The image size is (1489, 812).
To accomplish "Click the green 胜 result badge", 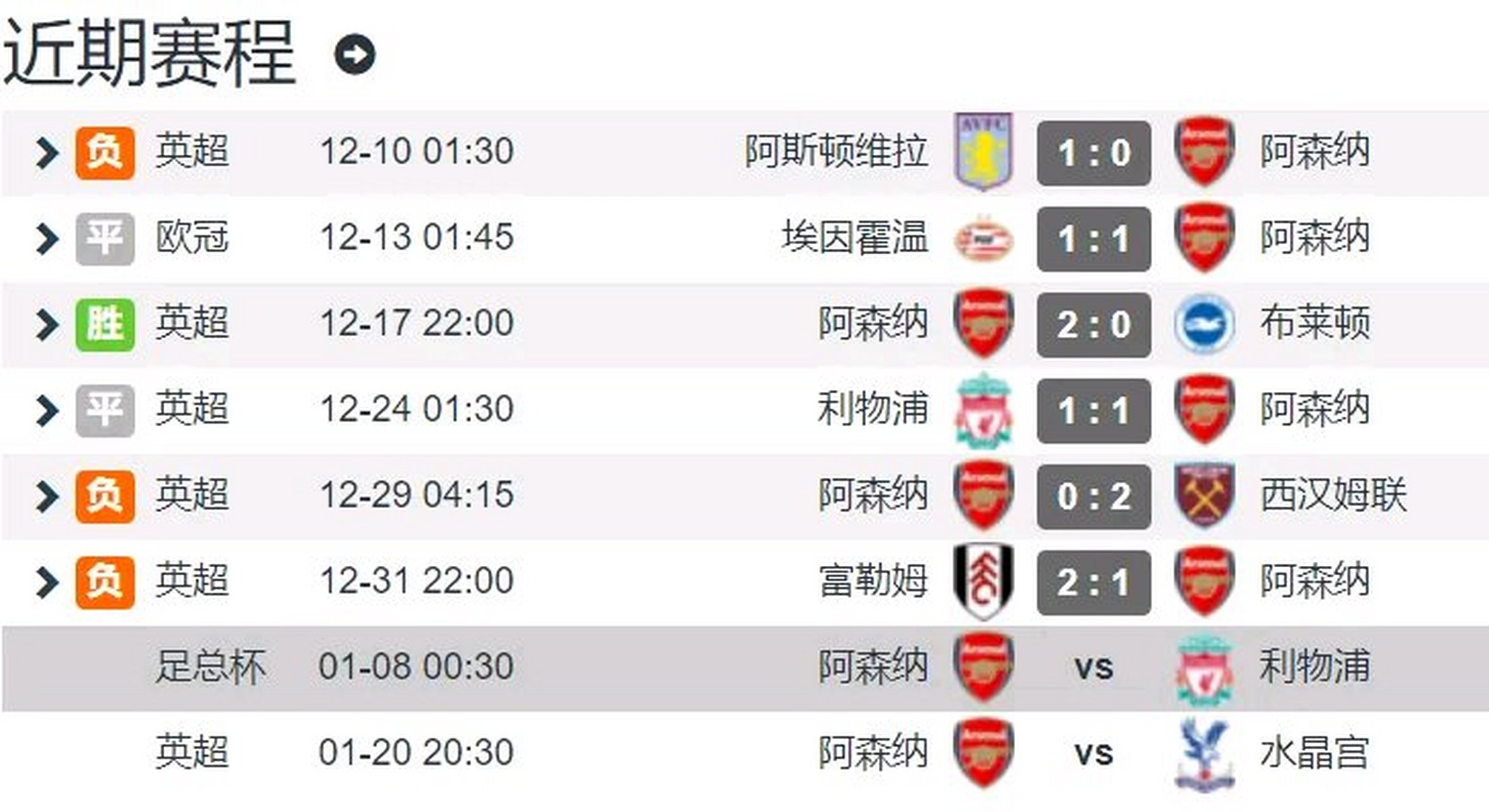I will (x=105, y=325).
